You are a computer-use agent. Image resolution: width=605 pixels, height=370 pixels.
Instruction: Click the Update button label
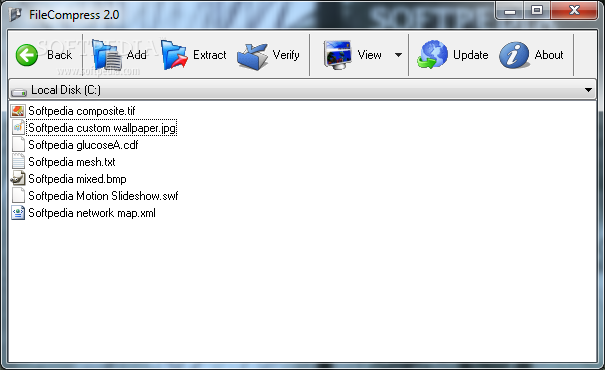[471, 55]
